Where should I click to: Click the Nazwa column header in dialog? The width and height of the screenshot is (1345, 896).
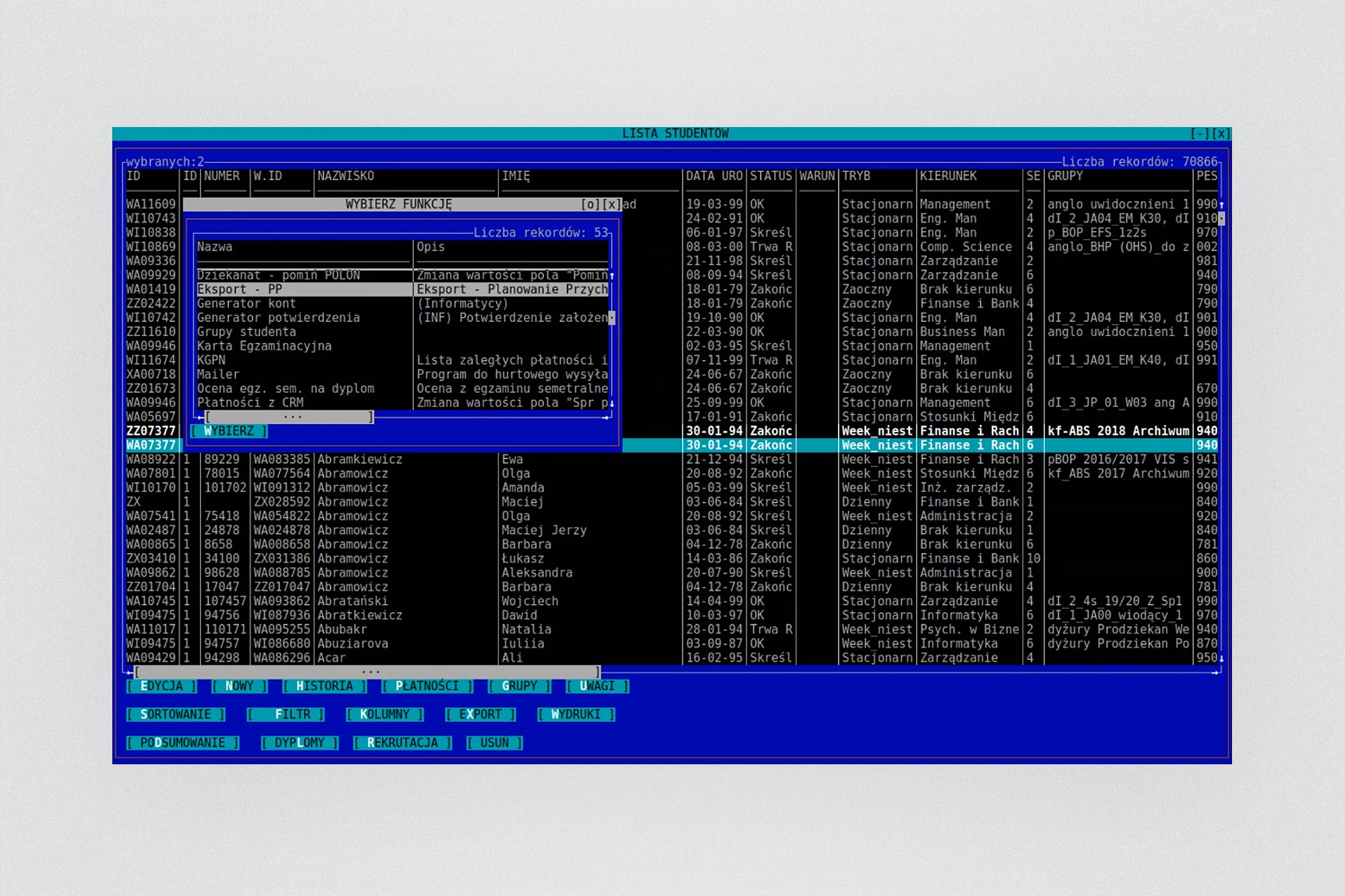tap(215, 247)
